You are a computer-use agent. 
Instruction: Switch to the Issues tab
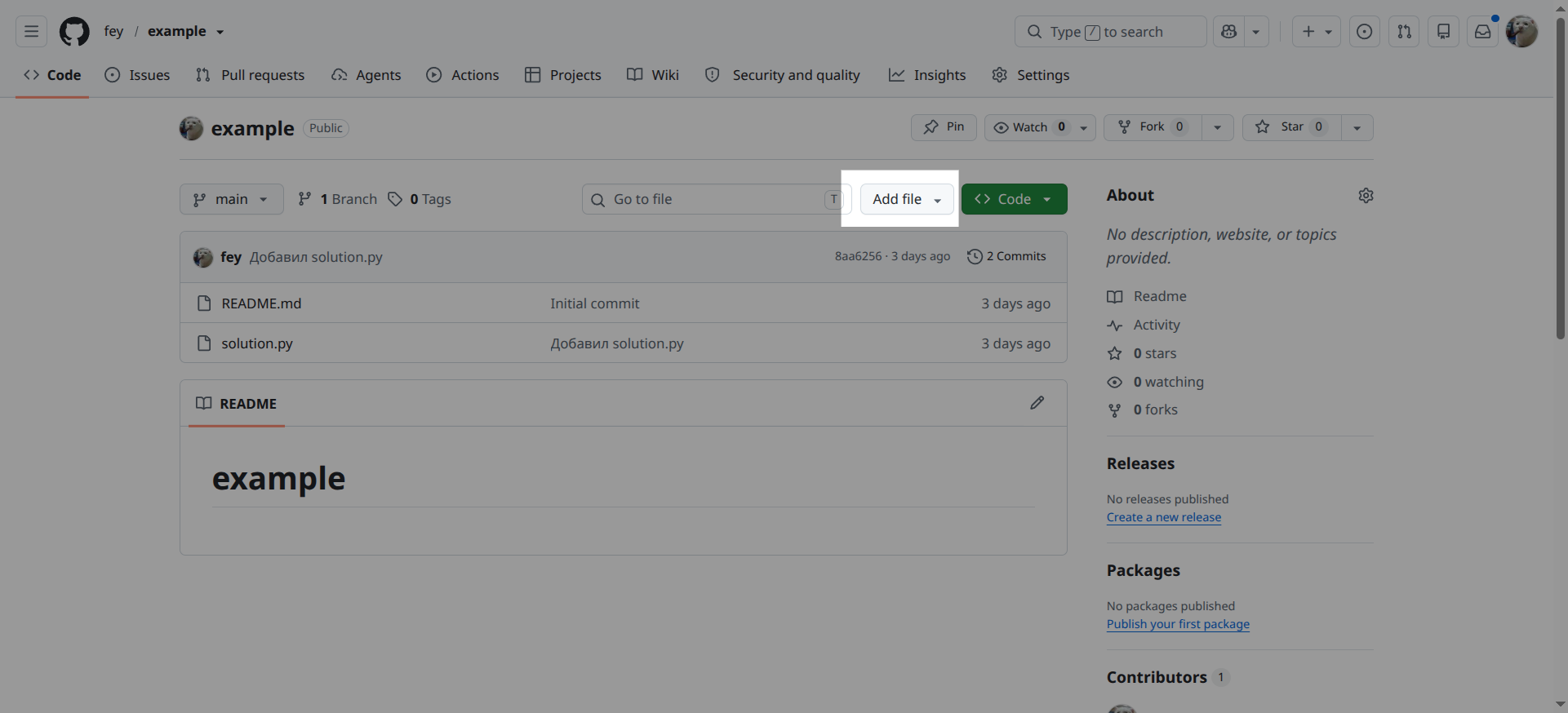click(138, 75)
